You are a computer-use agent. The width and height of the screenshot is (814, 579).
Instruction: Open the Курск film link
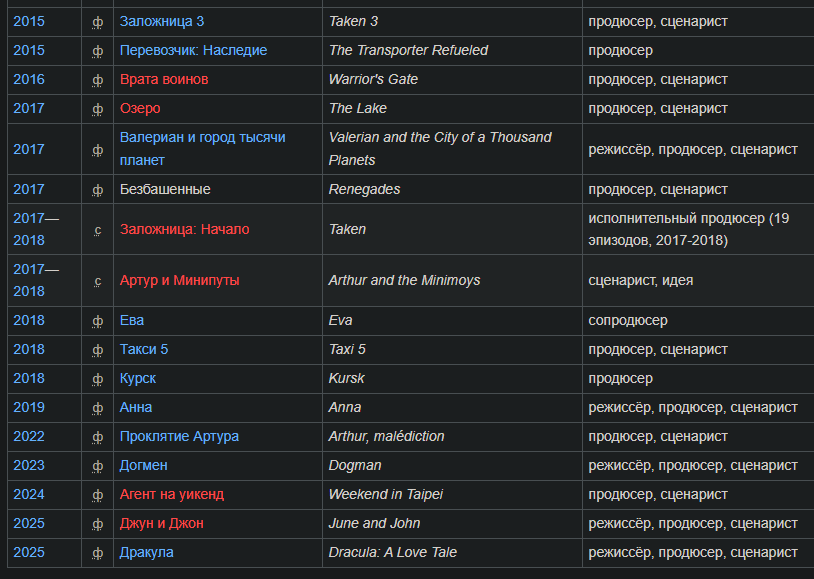138,379
